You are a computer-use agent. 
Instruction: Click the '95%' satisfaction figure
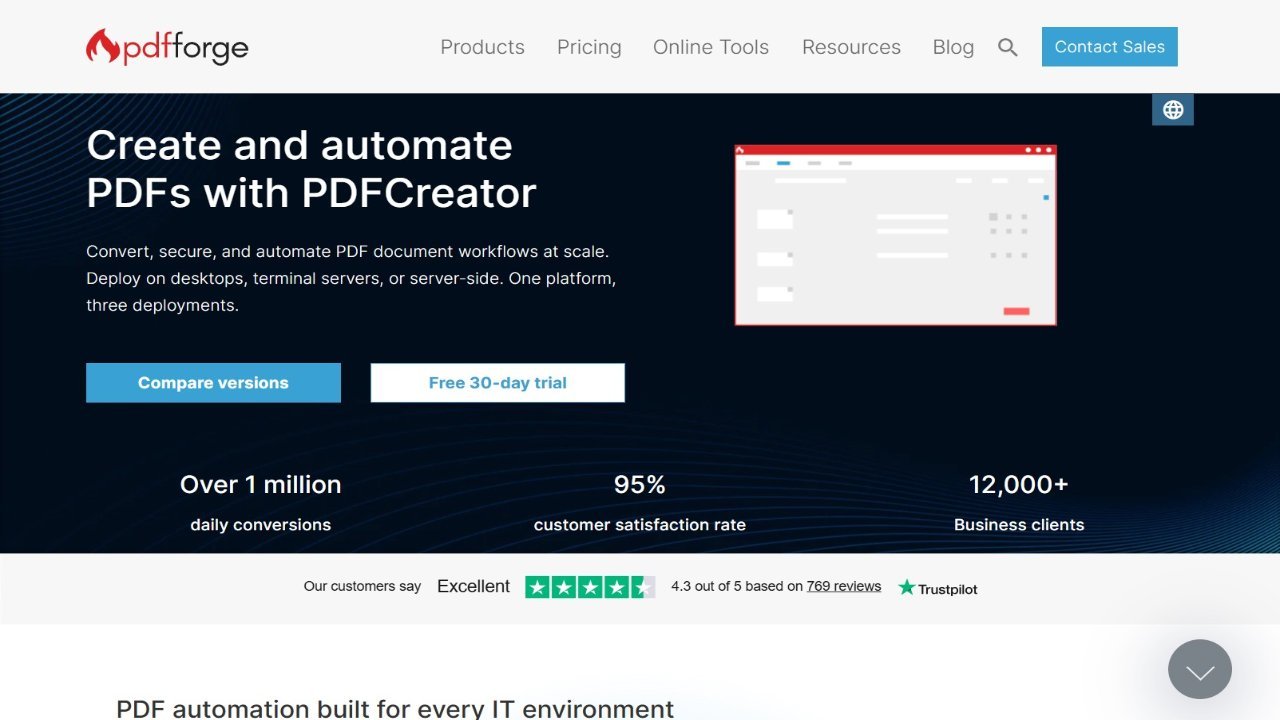[640, 484]
